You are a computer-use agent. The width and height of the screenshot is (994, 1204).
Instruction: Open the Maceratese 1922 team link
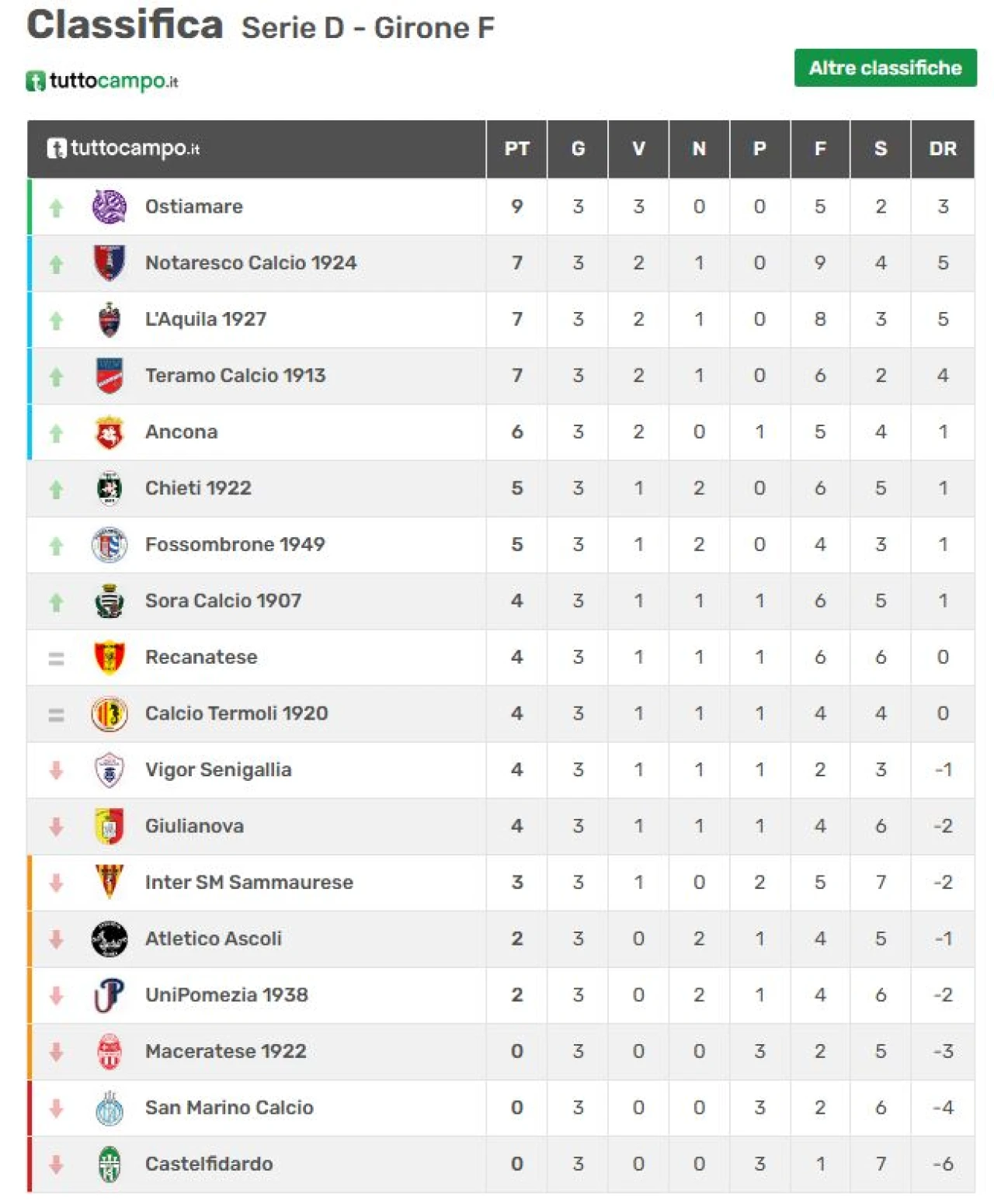[x=225, y=1051]
